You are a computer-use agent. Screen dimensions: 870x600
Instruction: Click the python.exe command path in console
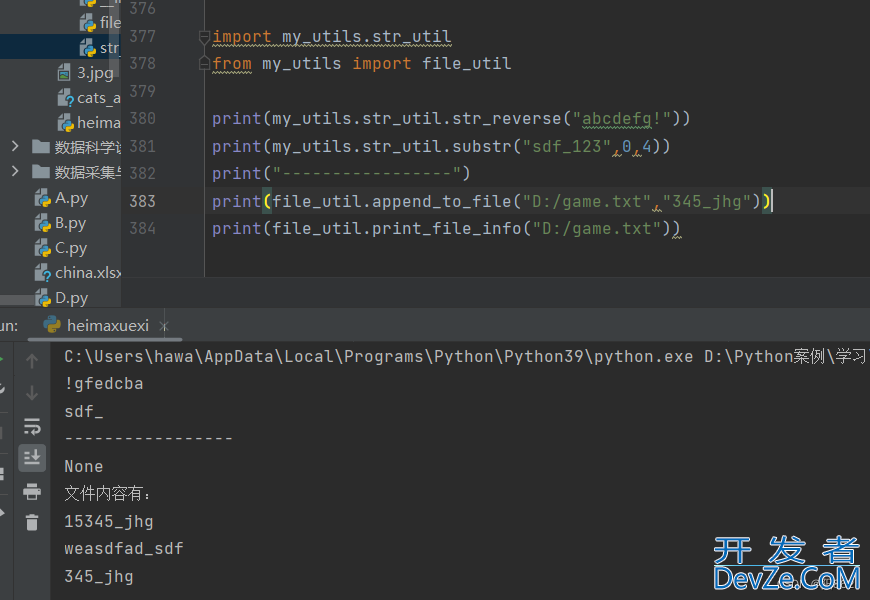[x=378, y=356]
